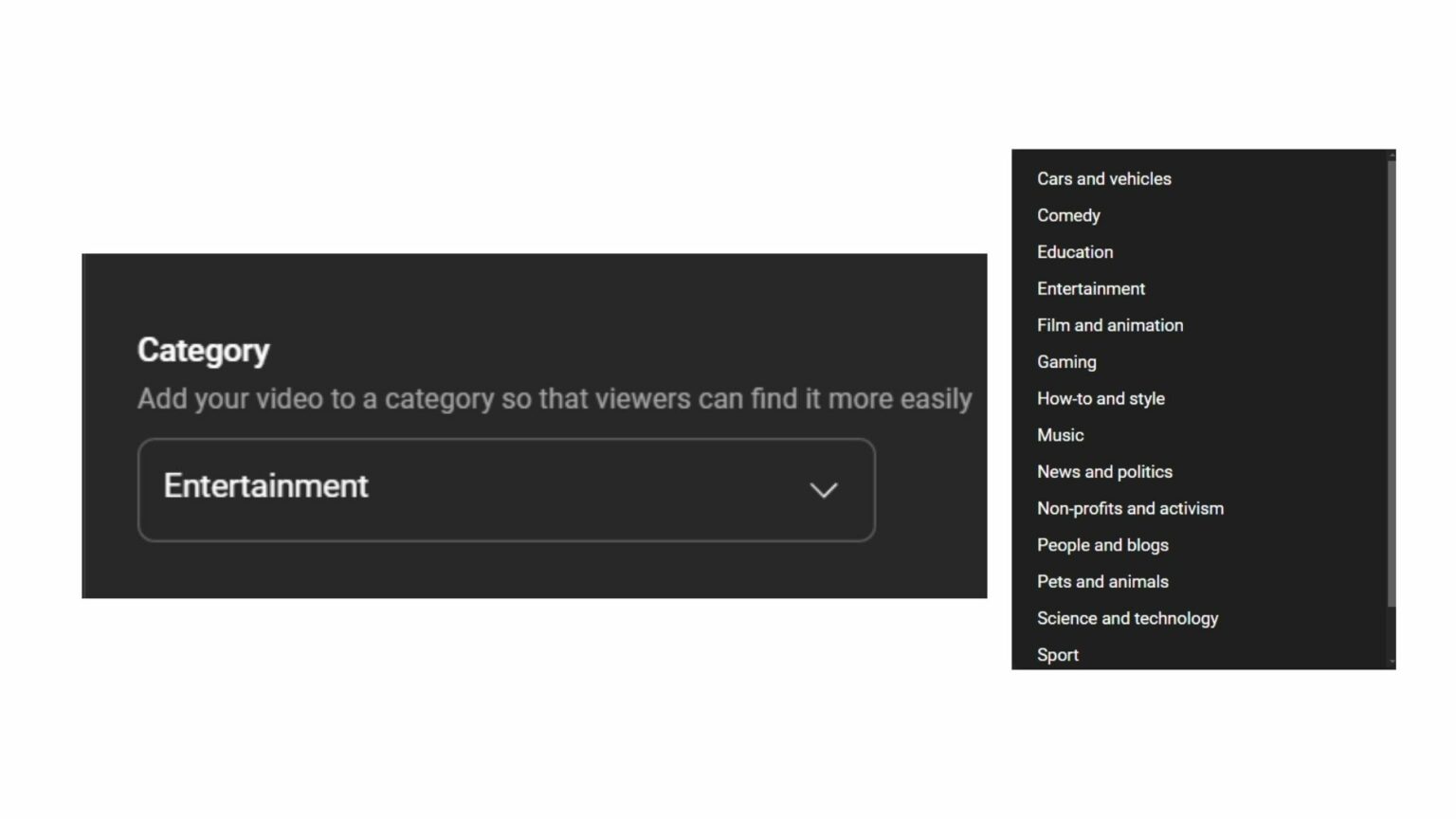Image resolution: width=1456 pixels, height=819 pixels.
Task: Pick 'News and politics' category option
Action: click(x=1104, y=471)
